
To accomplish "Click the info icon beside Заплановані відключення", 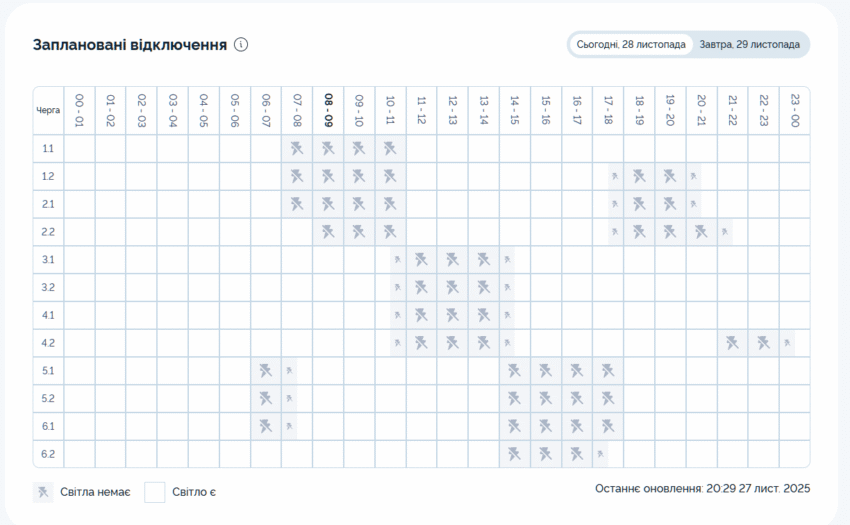I will (x=241, y=45).
